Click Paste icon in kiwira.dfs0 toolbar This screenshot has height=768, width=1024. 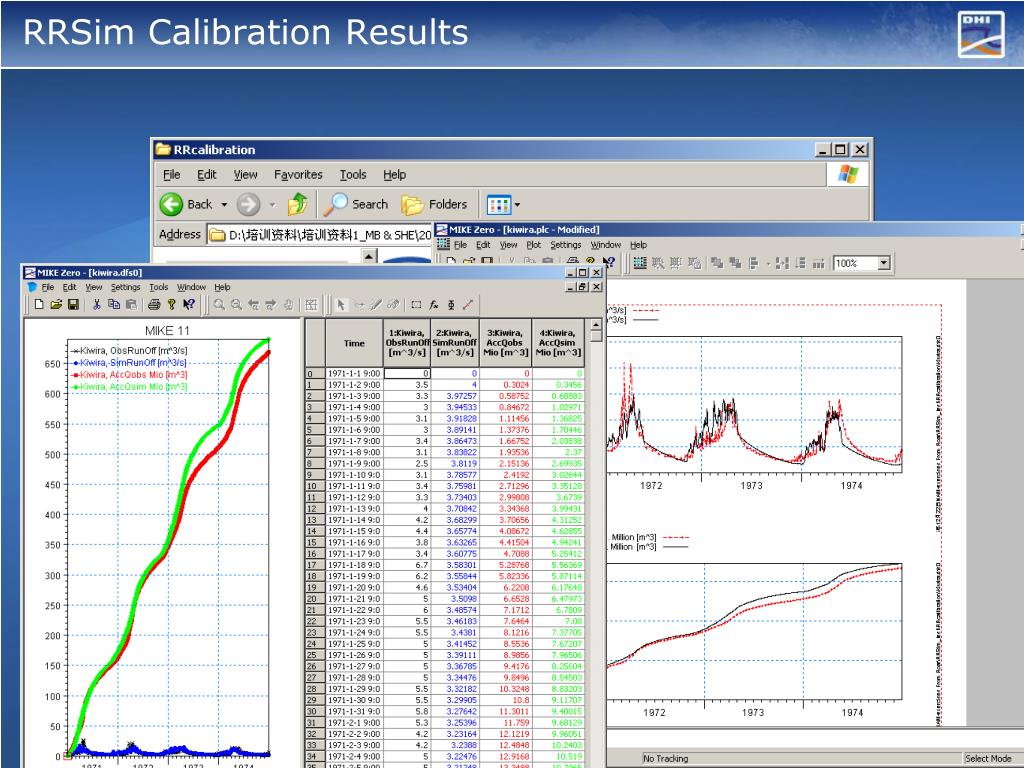point(131,304)
